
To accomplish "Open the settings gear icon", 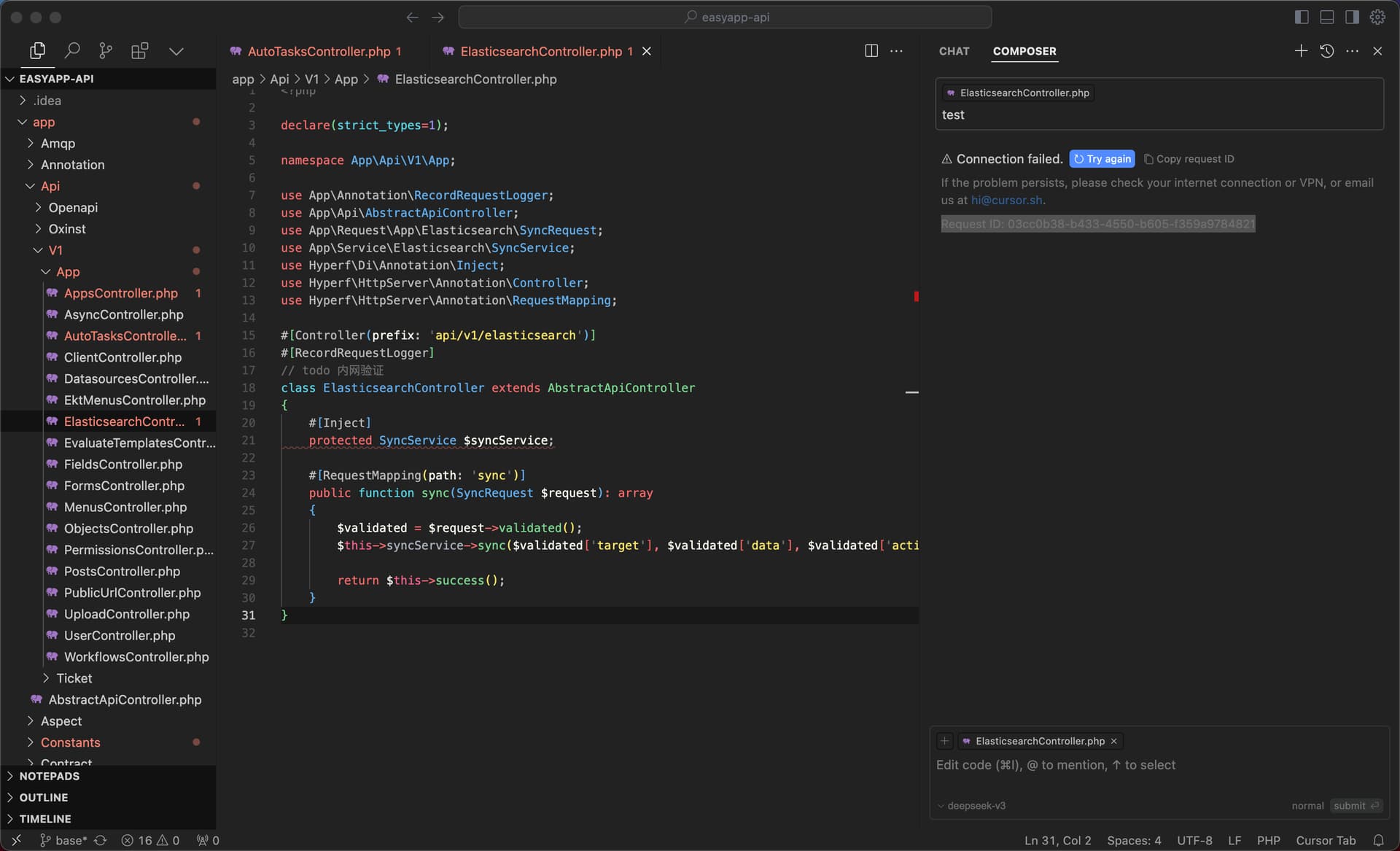I will tap(1377, 17).
